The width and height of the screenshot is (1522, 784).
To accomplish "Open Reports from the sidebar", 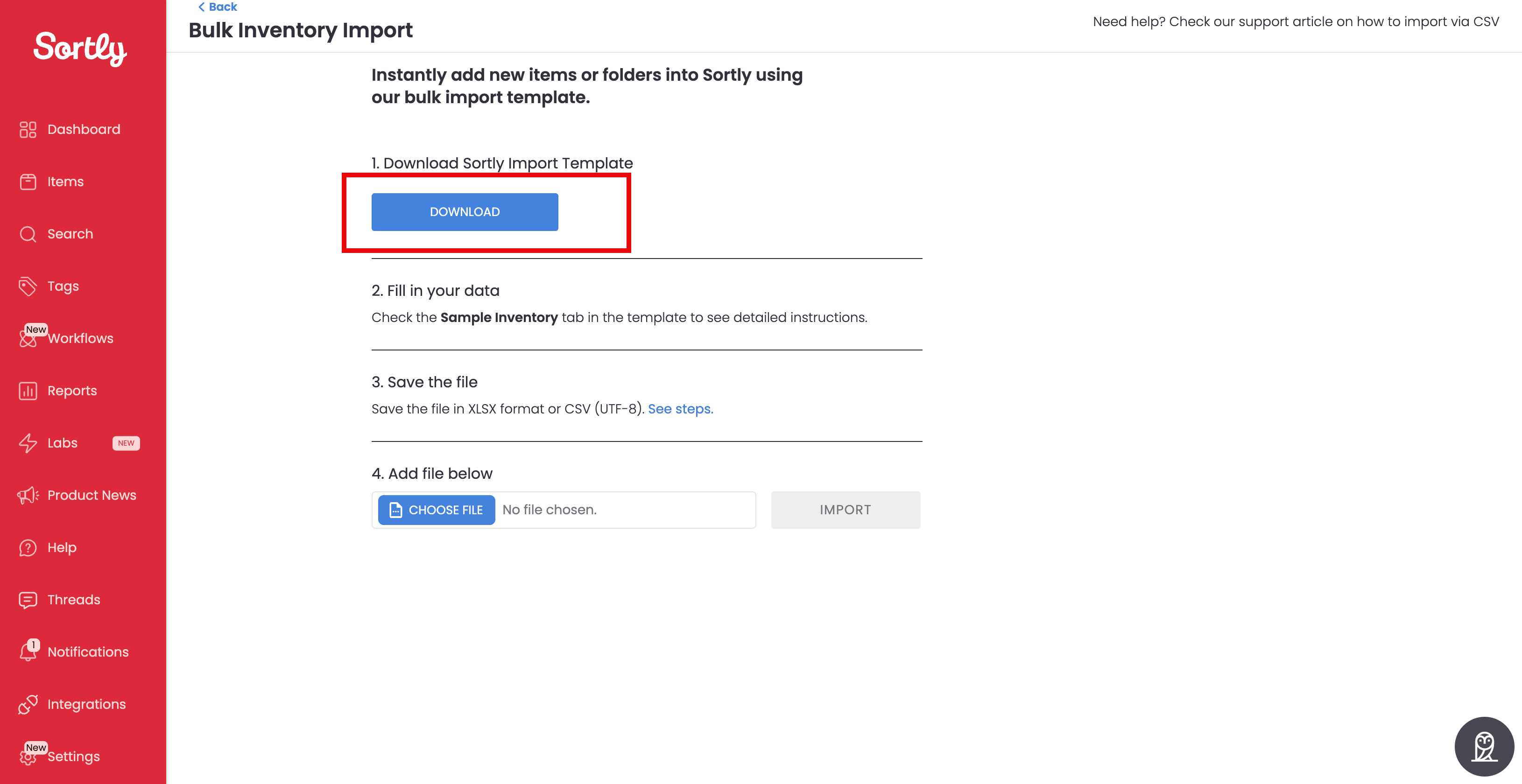I will click(x=71, y=391).
